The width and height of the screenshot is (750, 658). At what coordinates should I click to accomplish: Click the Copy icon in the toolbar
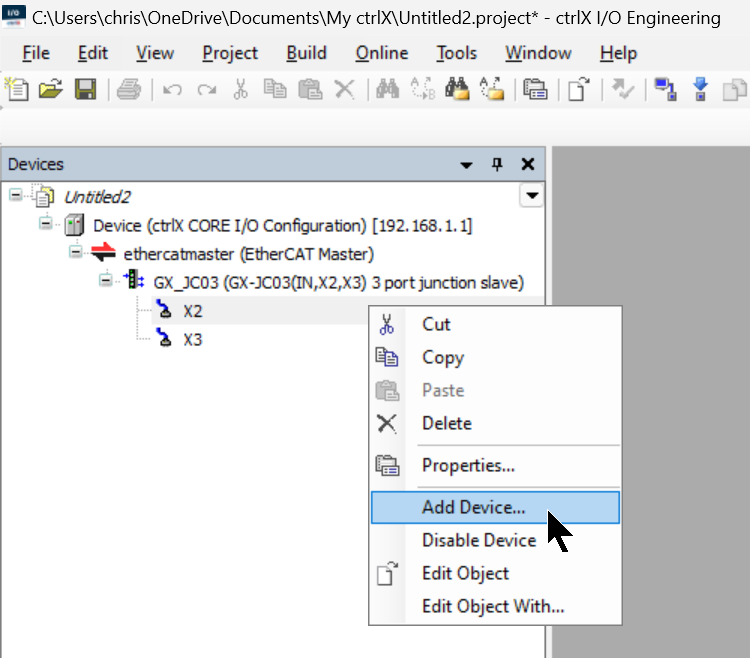[275, 89]
